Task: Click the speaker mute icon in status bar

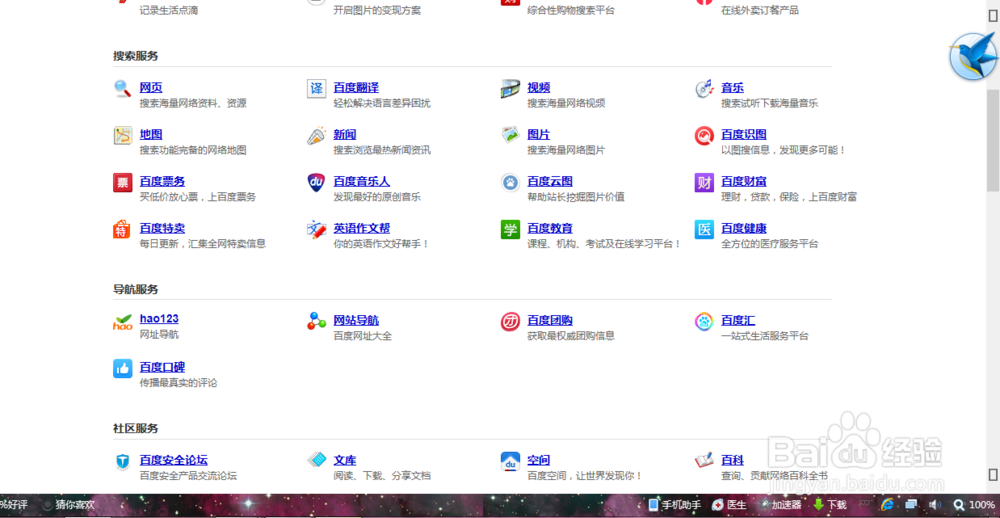Action: coord(934,505)
